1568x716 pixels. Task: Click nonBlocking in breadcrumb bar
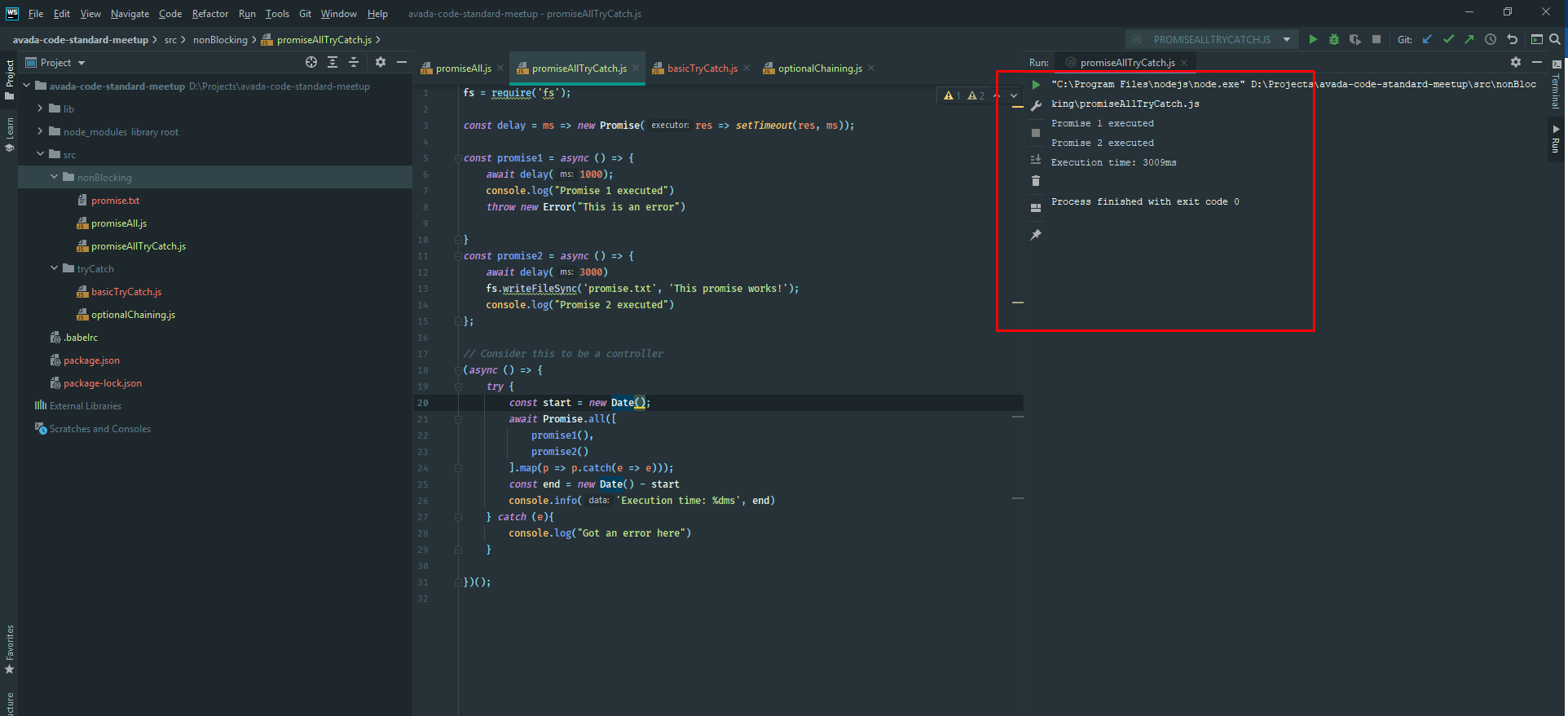(x=220, y=40)
